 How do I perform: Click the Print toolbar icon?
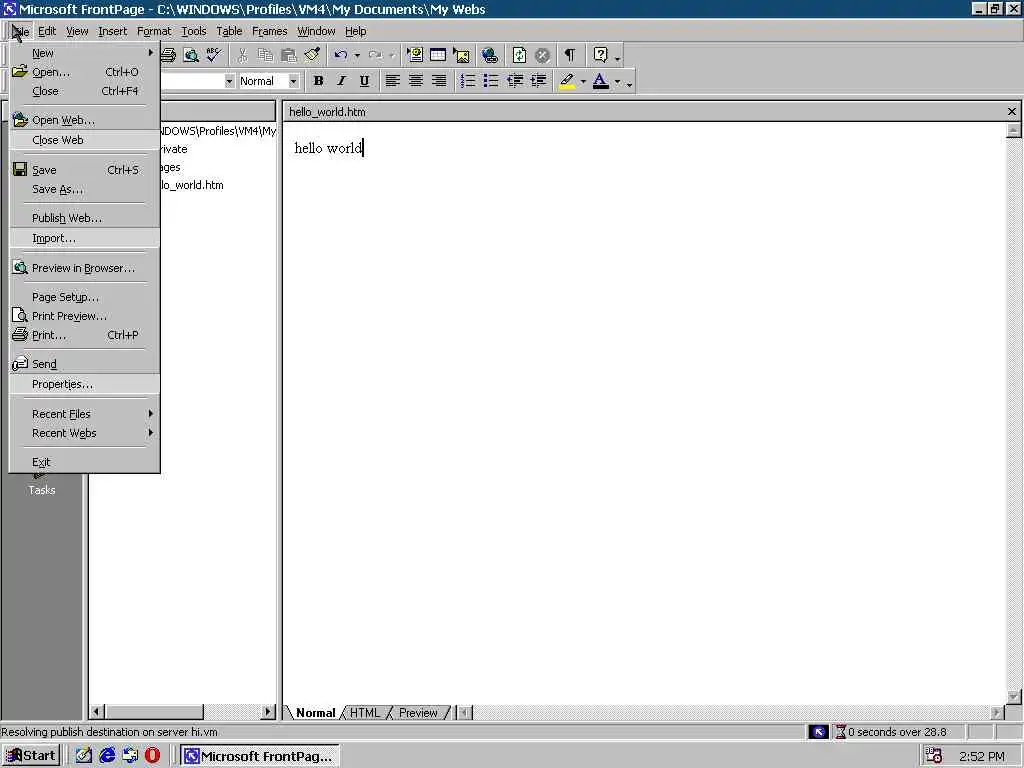168,56
